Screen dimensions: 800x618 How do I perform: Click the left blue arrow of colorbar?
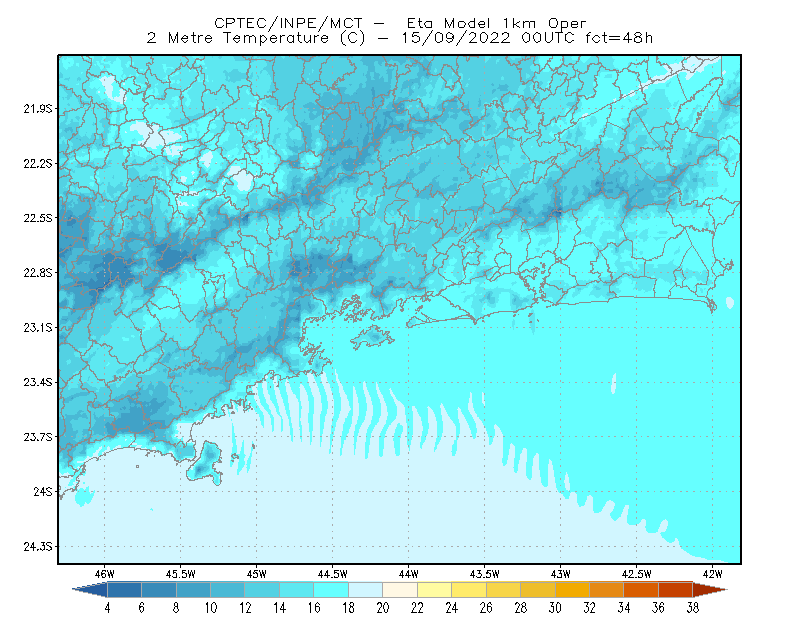point(90,589)
